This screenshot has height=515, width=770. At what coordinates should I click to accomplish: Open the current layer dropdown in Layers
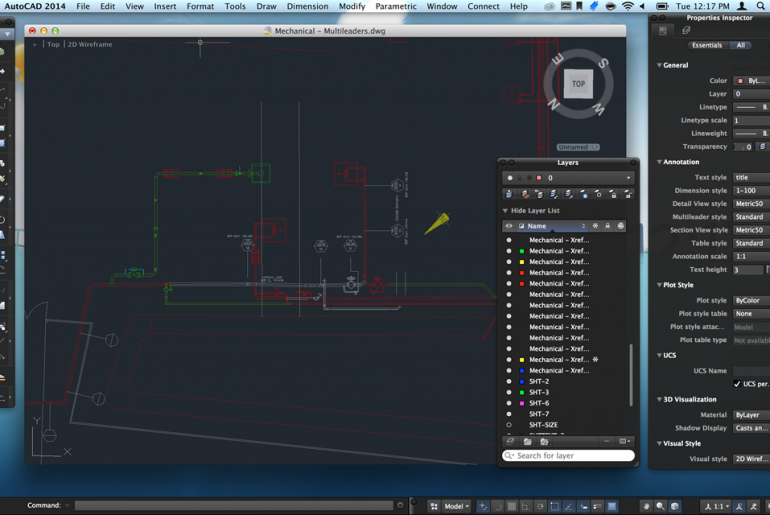click(628, 178)
